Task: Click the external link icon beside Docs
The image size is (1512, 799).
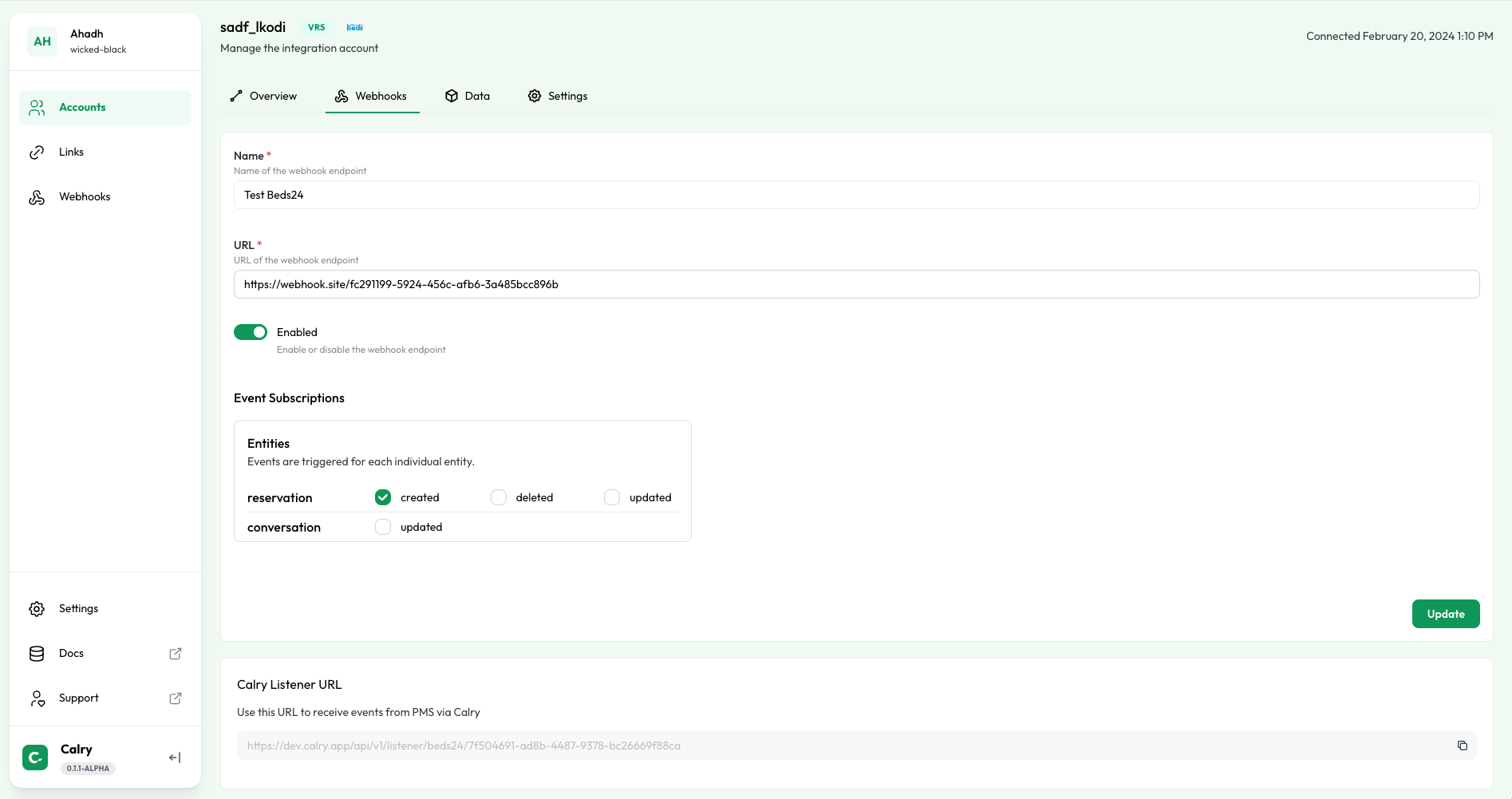Action: point(176,654)
